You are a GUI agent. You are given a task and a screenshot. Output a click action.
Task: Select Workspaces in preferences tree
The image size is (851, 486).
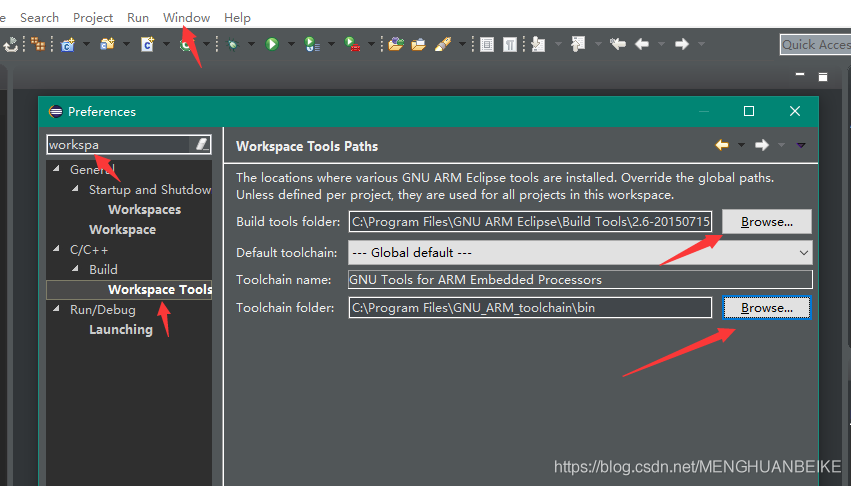[144, 210]
